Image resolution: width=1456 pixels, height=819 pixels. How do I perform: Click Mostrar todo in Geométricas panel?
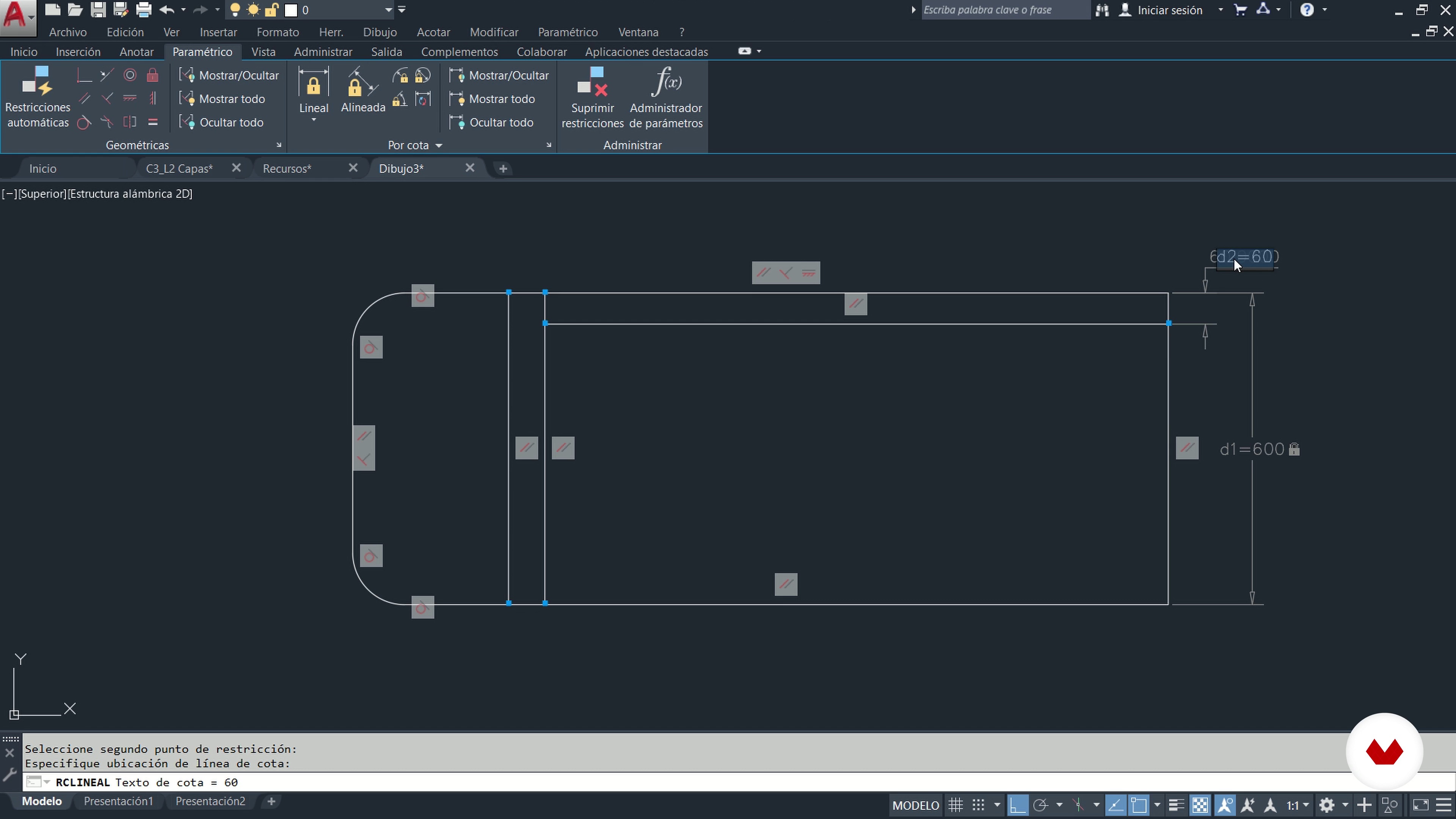point(222,99)
